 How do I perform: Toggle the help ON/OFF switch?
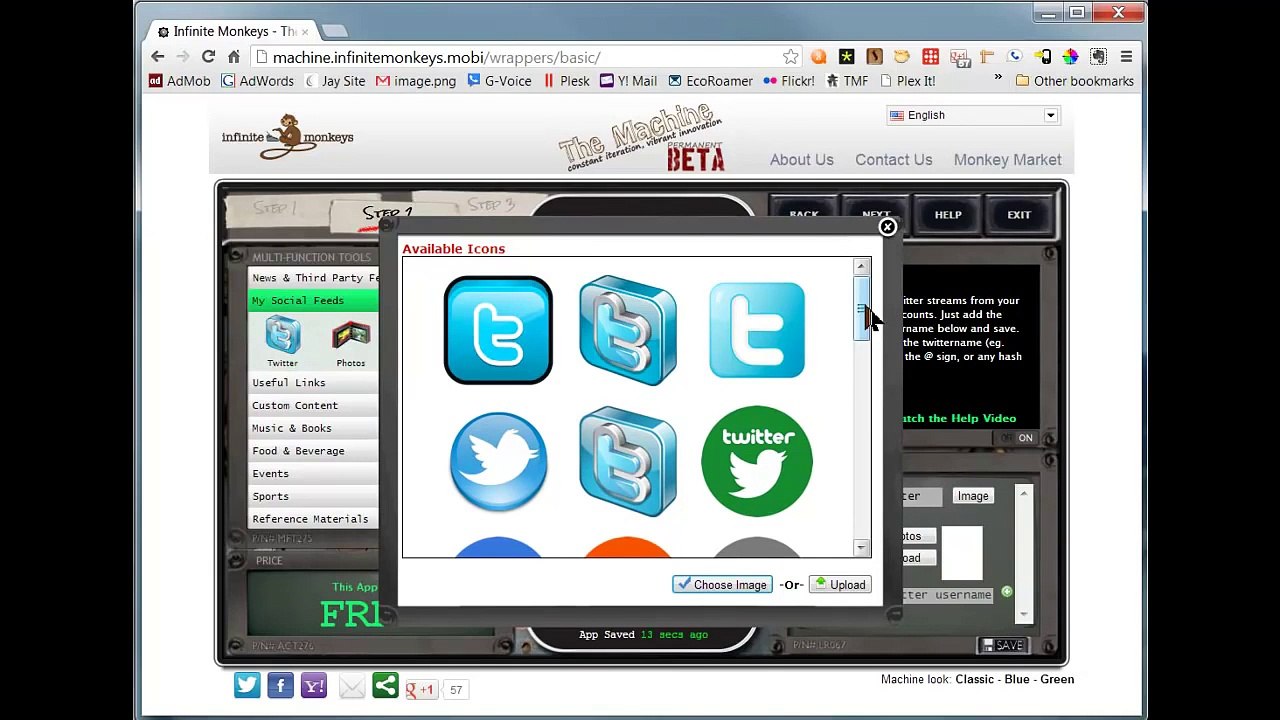[1018, 438]
